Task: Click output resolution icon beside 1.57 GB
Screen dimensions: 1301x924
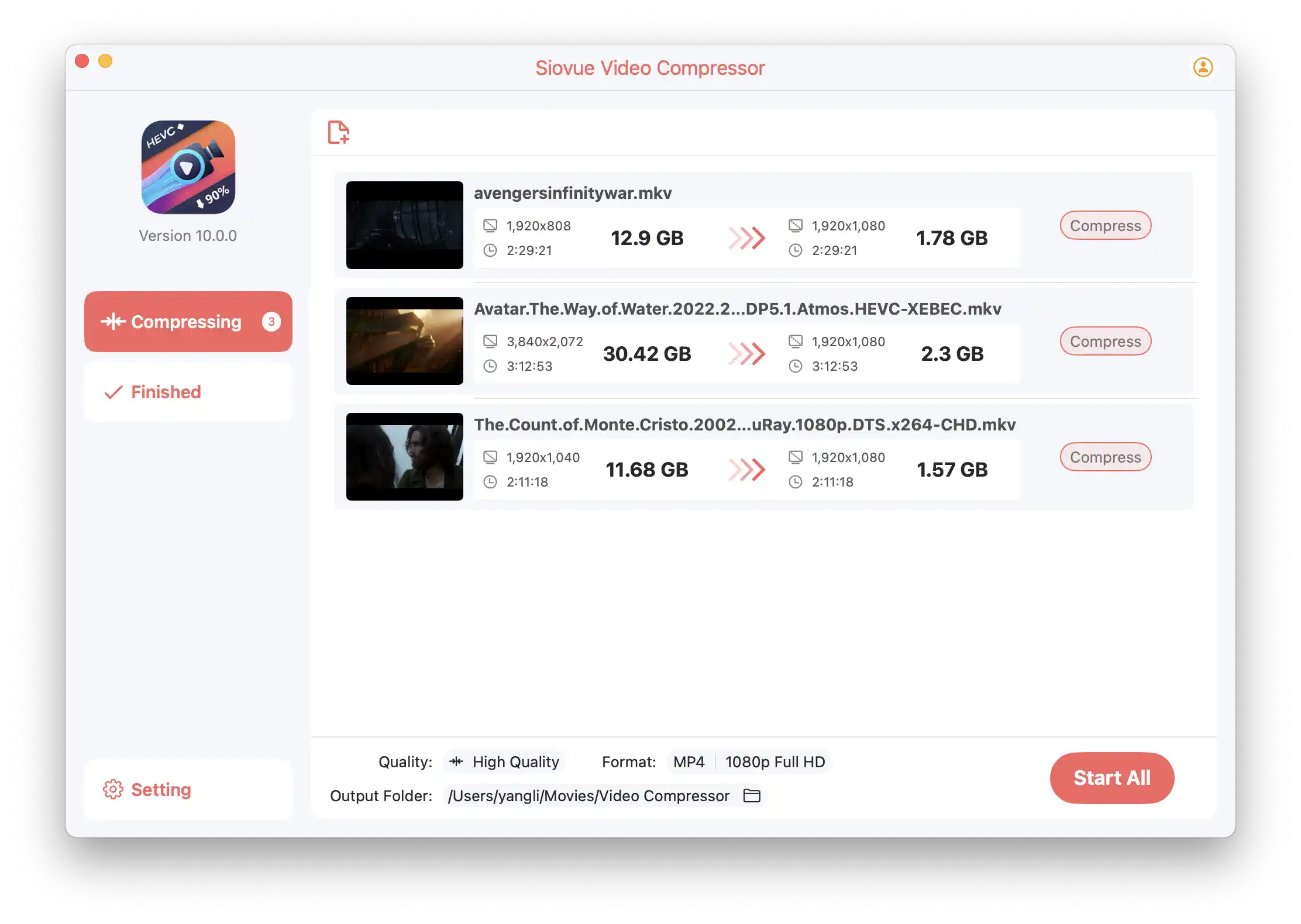Action: click(x=796, y=457)
